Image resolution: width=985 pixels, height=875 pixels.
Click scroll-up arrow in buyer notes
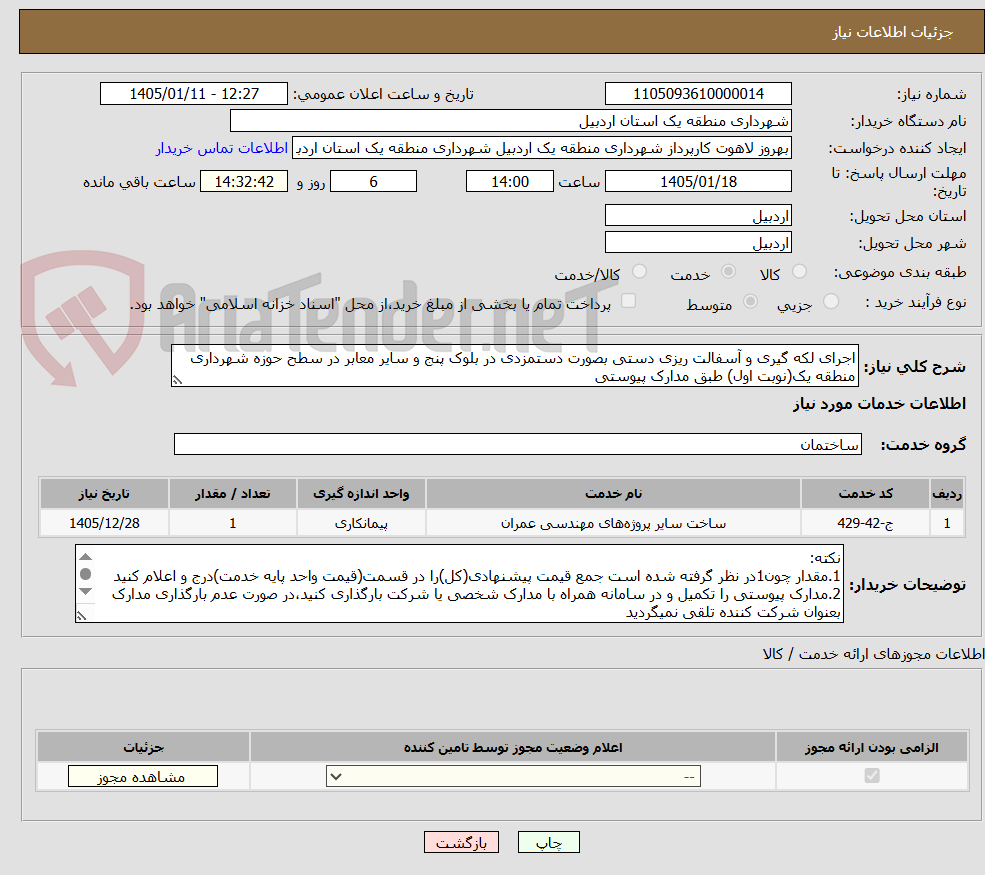pyautogui.click(x=86, y=557)
